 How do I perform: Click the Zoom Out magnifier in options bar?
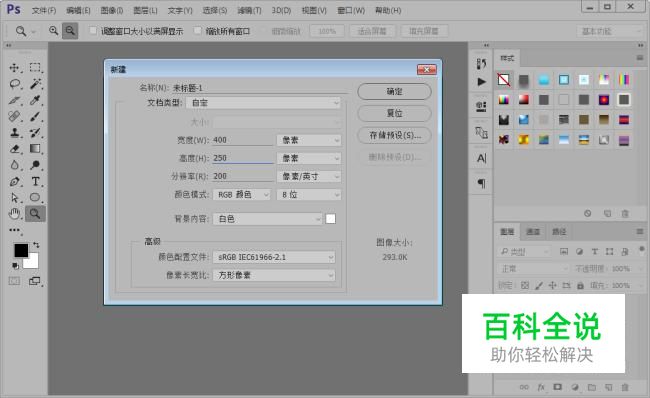[x=70, y=31]
